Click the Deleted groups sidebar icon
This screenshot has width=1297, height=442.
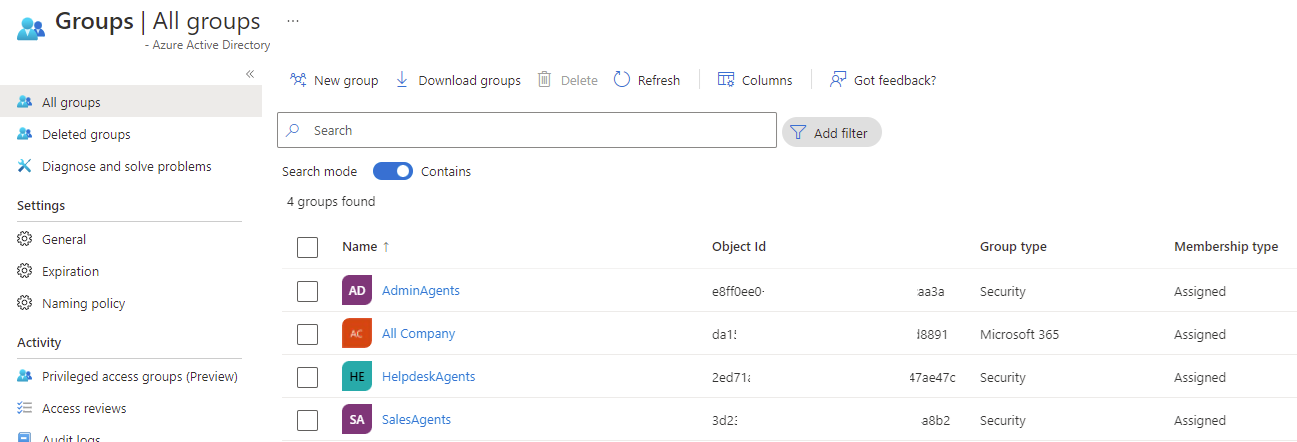(25, 134)
